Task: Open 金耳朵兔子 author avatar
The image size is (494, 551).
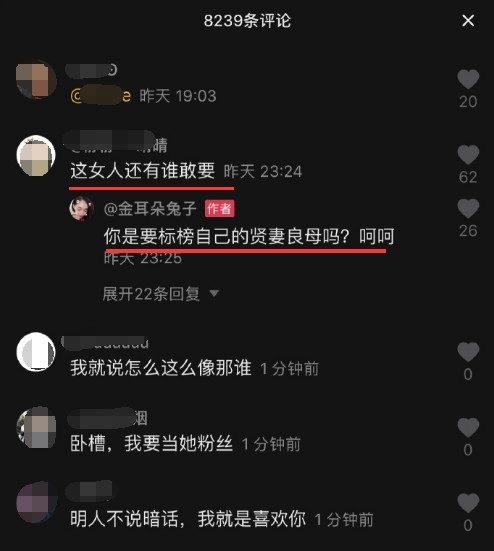Action: [82, 208]
